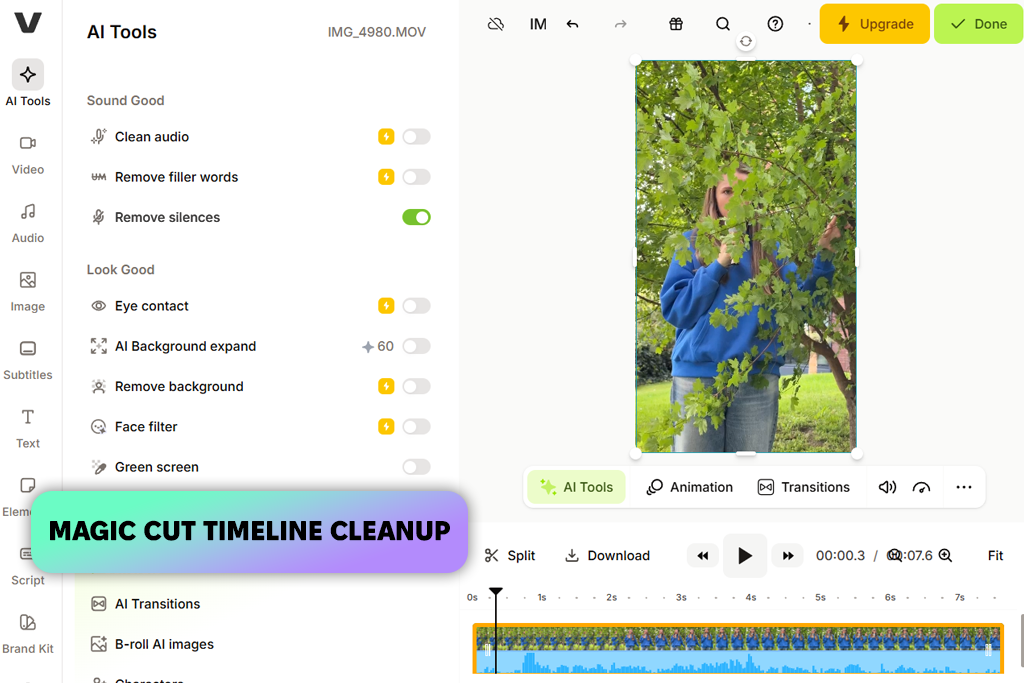Click the Sound Good section heading

[125, 101]
